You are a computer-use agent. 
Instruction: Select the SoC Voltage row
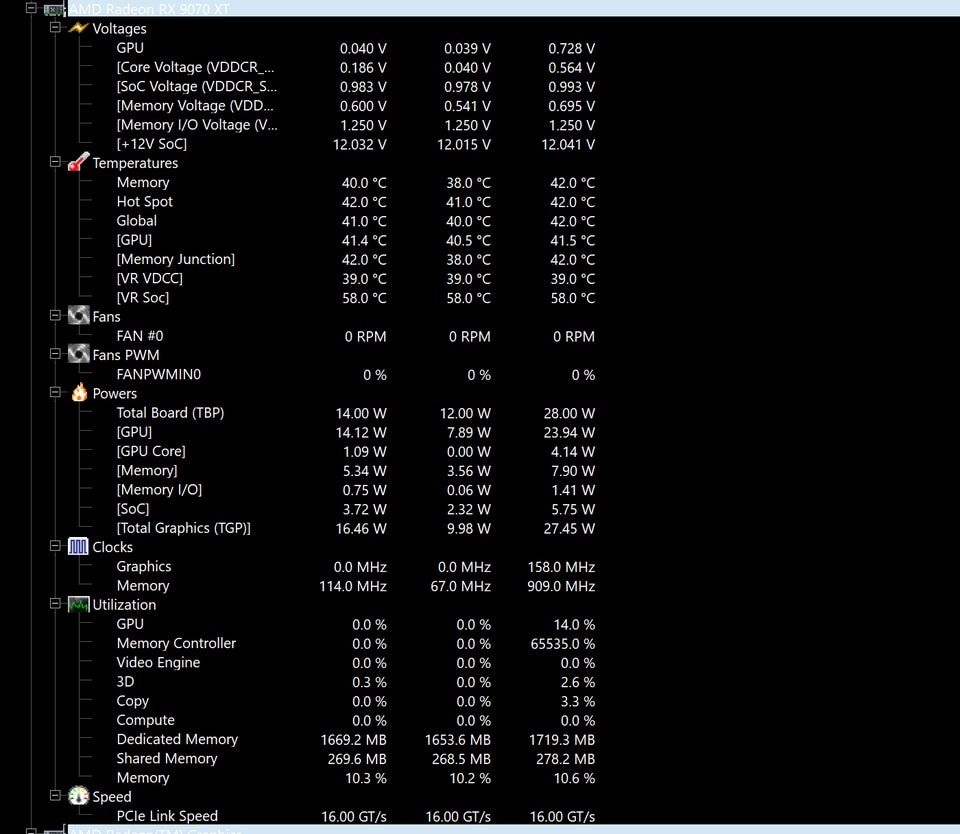(x=355, y=86)
